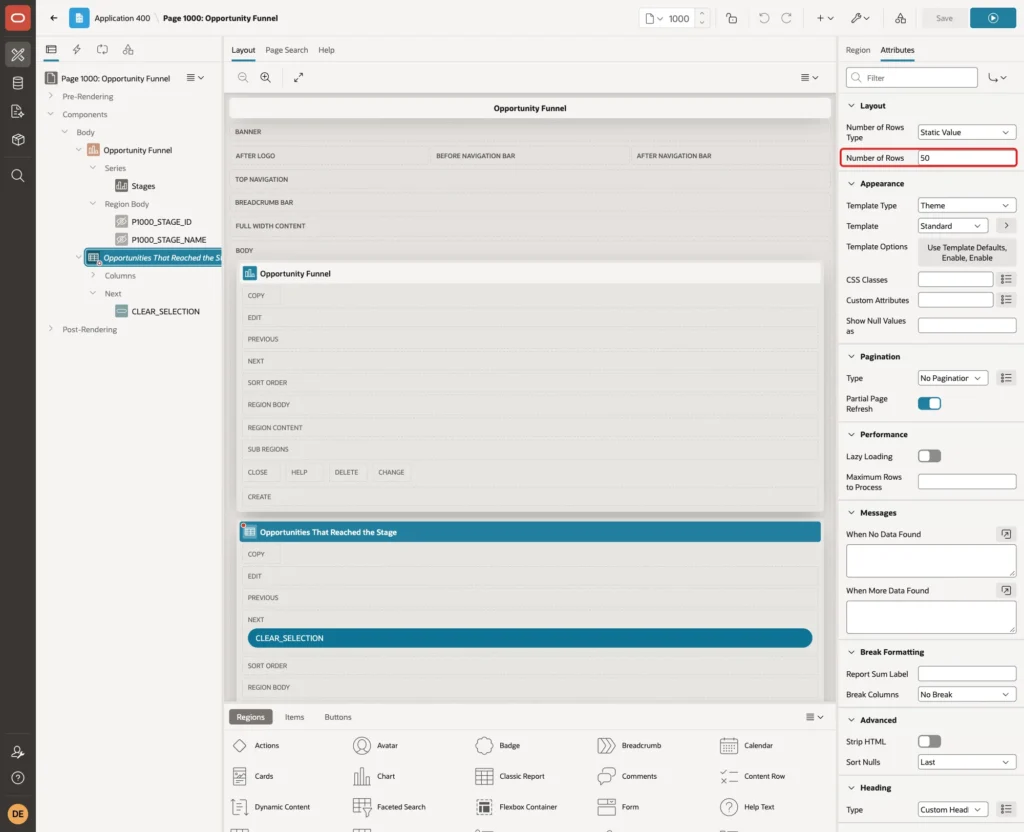Switch to Page Shared Components tab icon

tap(128, 50)
